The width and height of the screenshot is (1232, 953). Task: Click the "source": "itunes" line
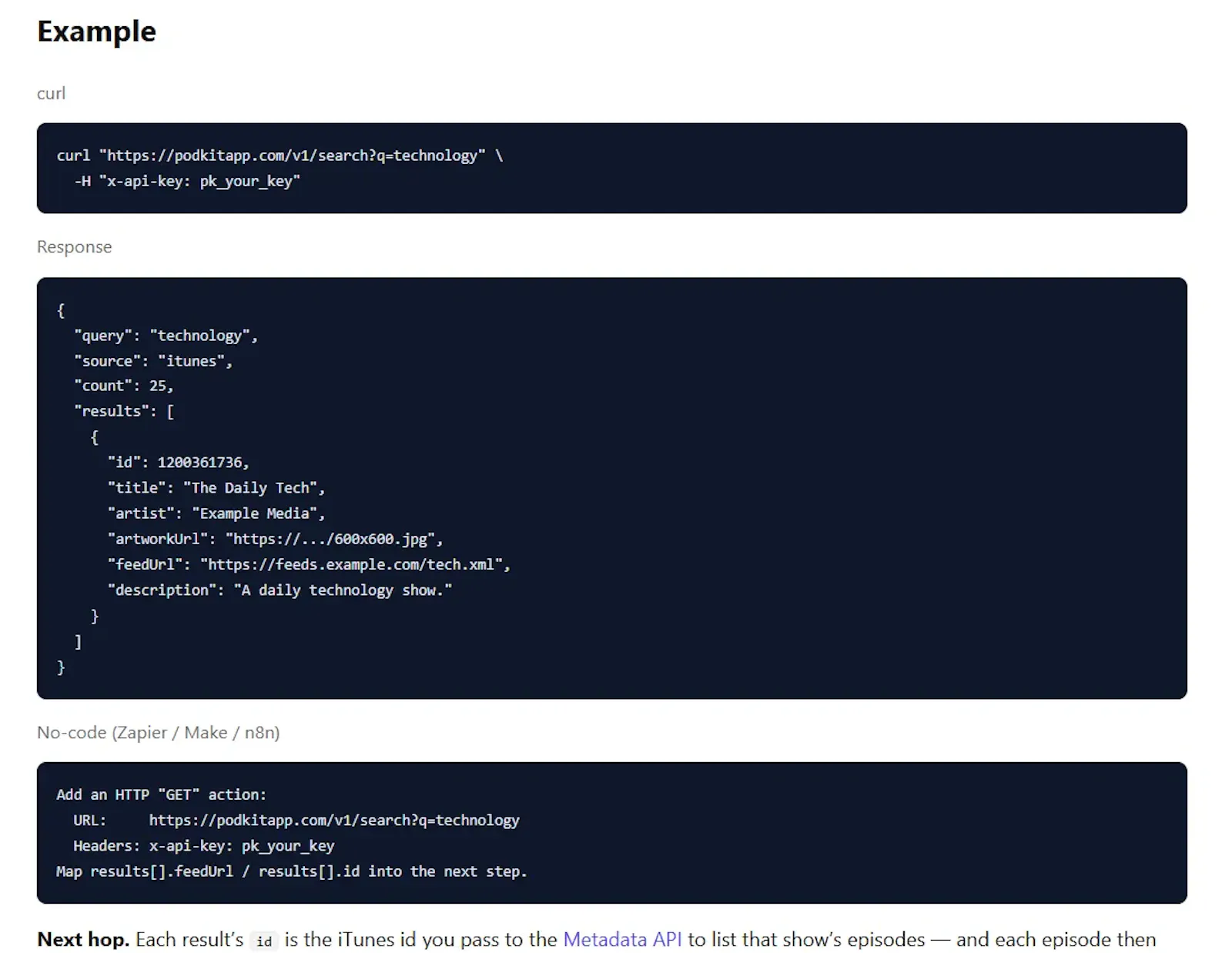[152, 361]
